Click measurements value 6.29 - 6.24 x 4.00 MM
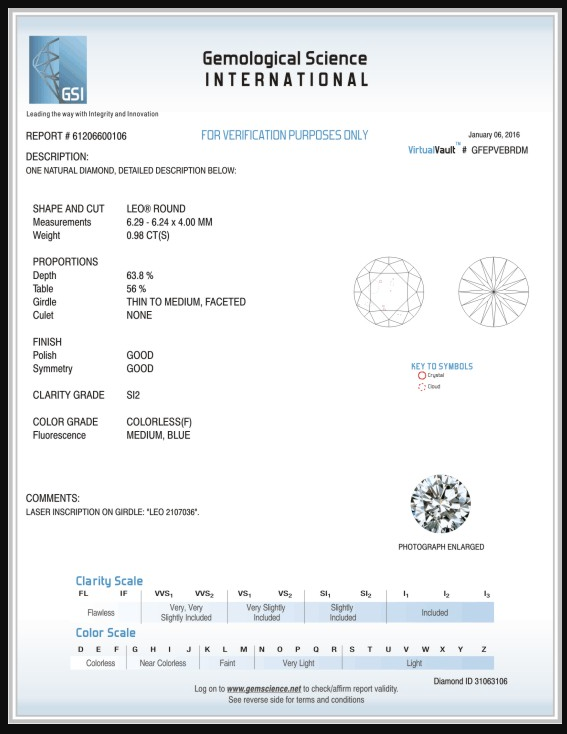 point(169,222)
